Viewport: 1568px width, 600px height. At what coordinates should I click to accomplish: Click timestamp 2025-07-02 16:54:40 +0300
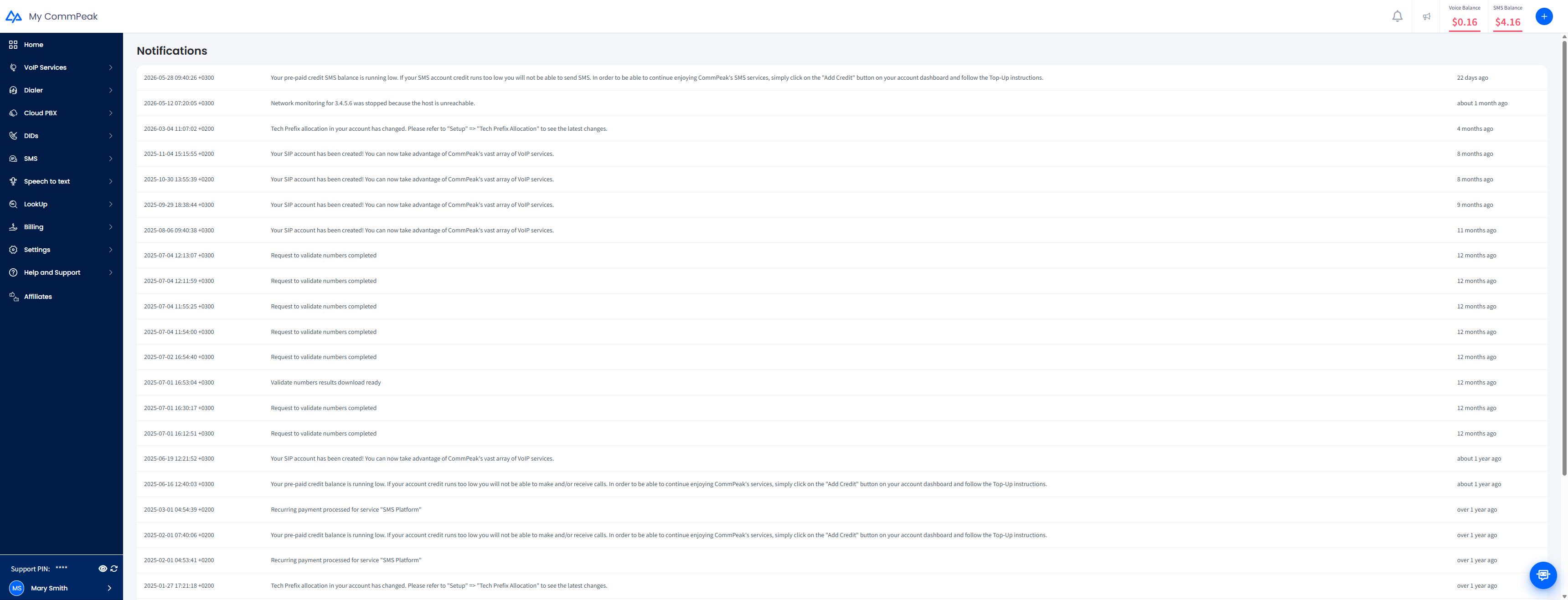pyautogui.click(x=179, y=357)
